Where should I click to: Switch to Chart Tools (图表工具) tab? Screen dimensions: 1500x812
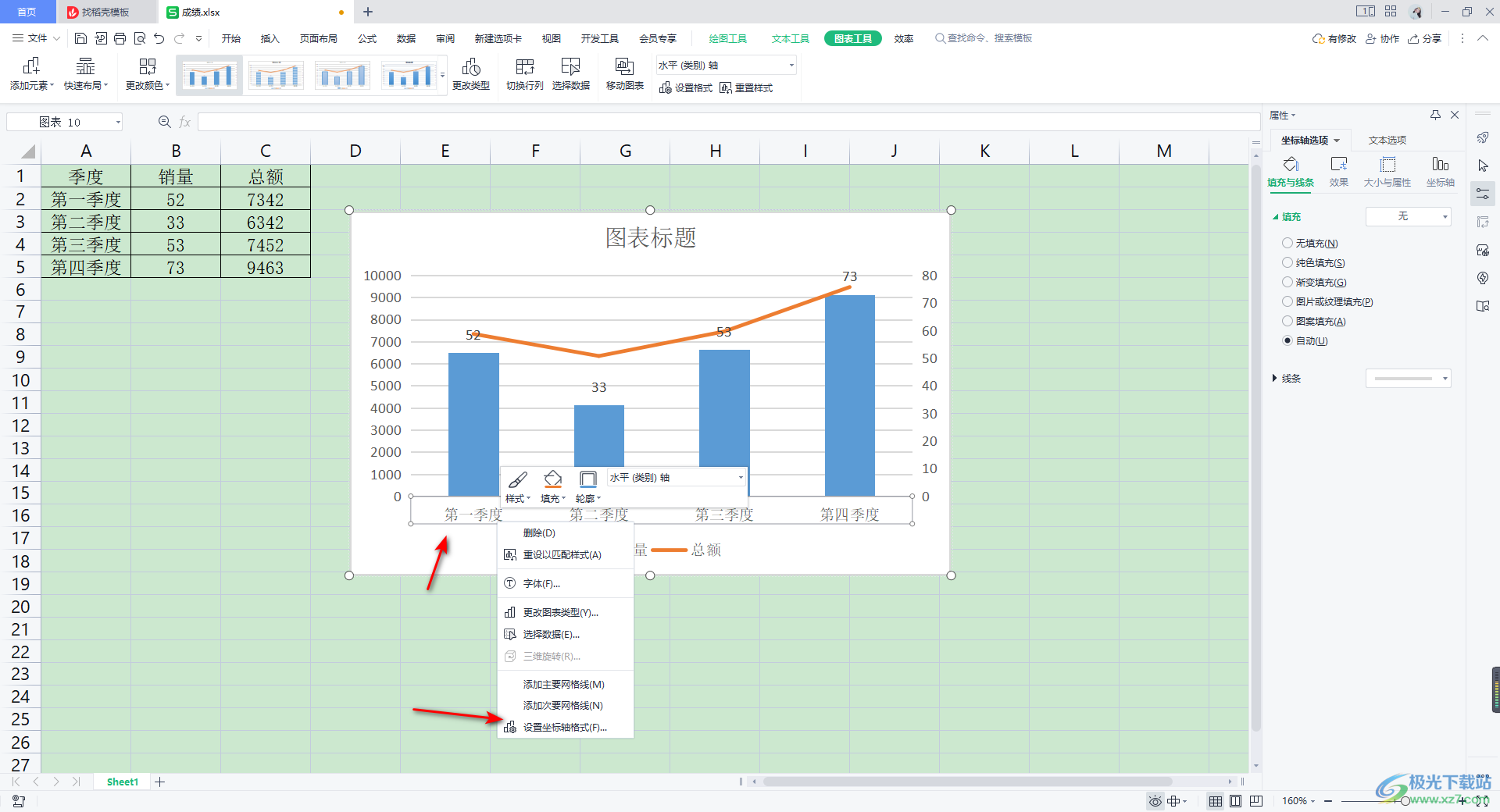pos(852,38)
